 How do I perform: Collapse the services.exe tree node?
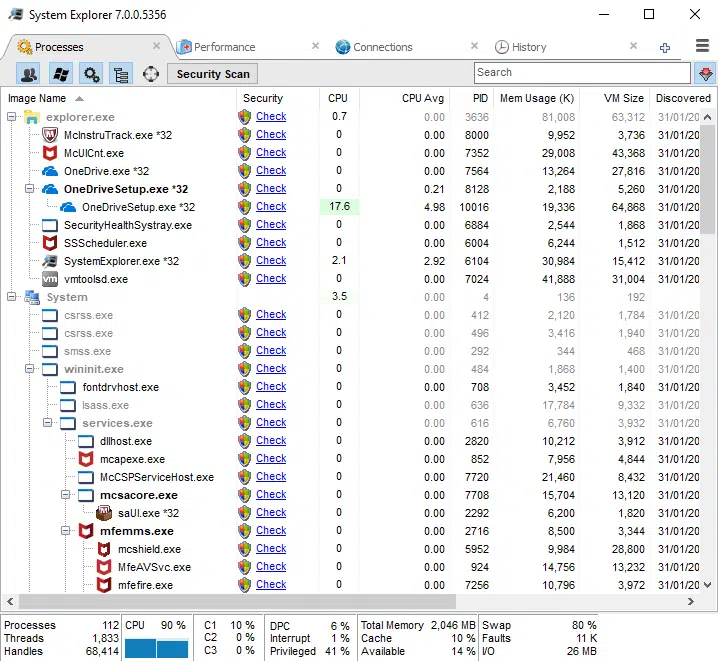click(x=48, y=423)
